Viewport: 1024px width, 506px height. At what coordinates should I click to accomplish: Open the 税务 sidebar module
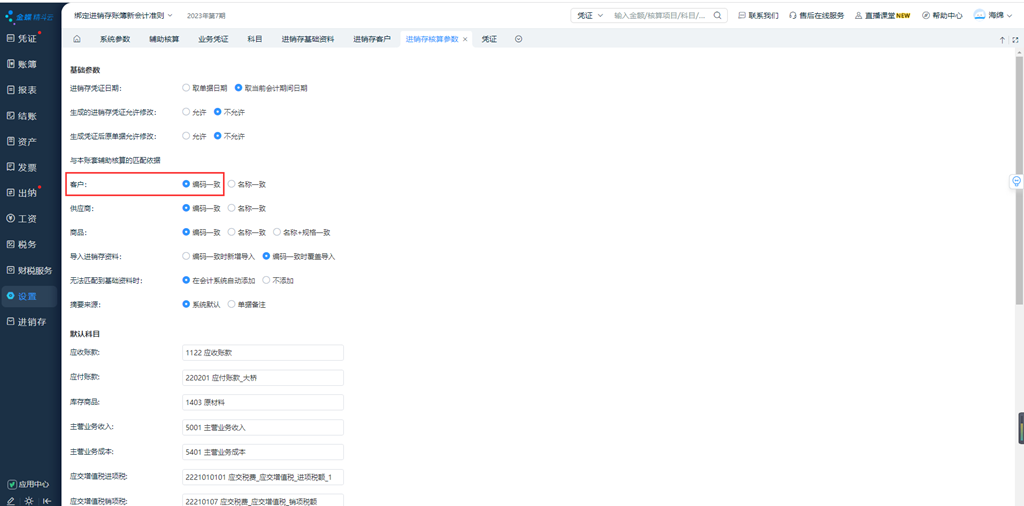pos(22,245)
